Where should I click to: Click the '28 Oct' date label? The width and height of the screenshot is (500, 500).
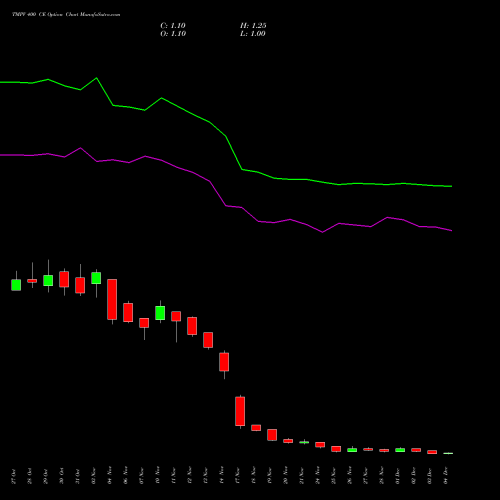coord(30,476)
